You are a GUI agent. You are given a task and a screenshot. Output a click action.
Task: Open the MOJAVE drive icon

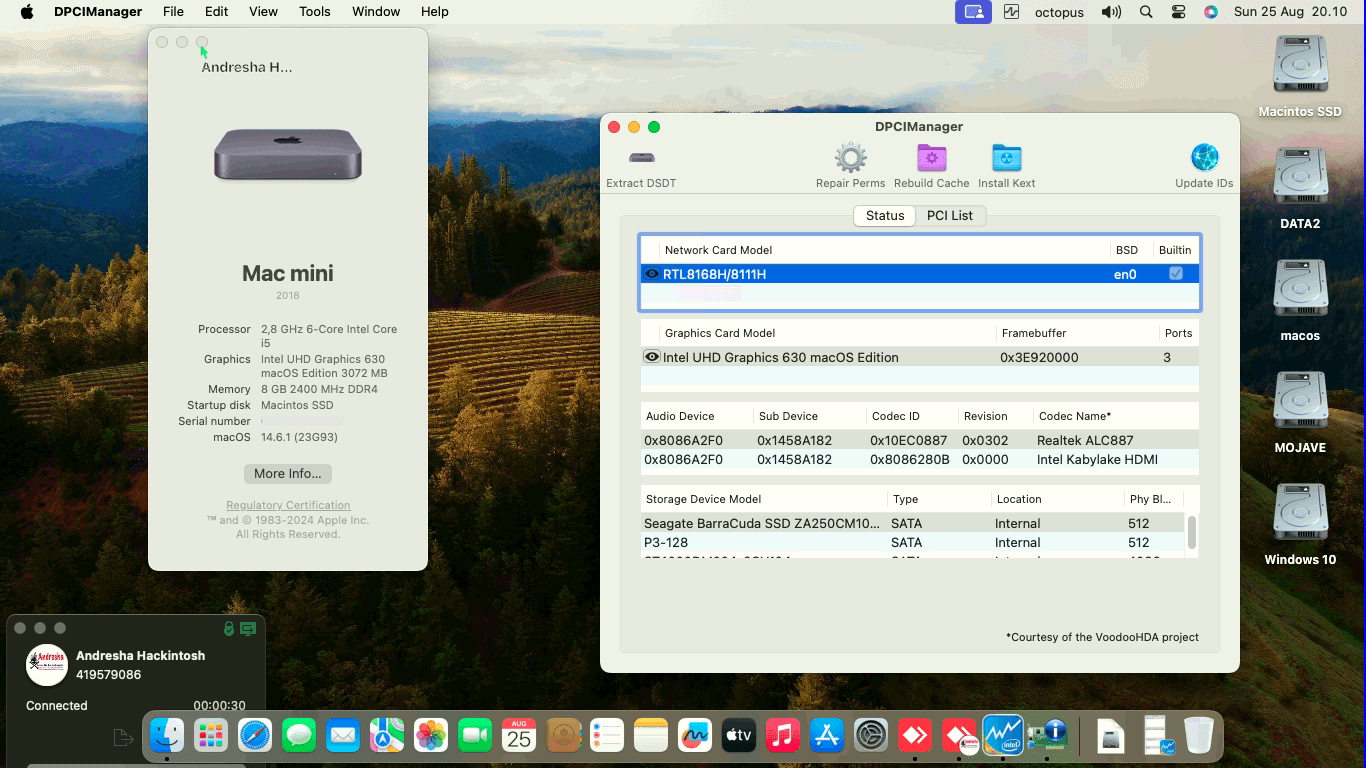point(1300,402)
